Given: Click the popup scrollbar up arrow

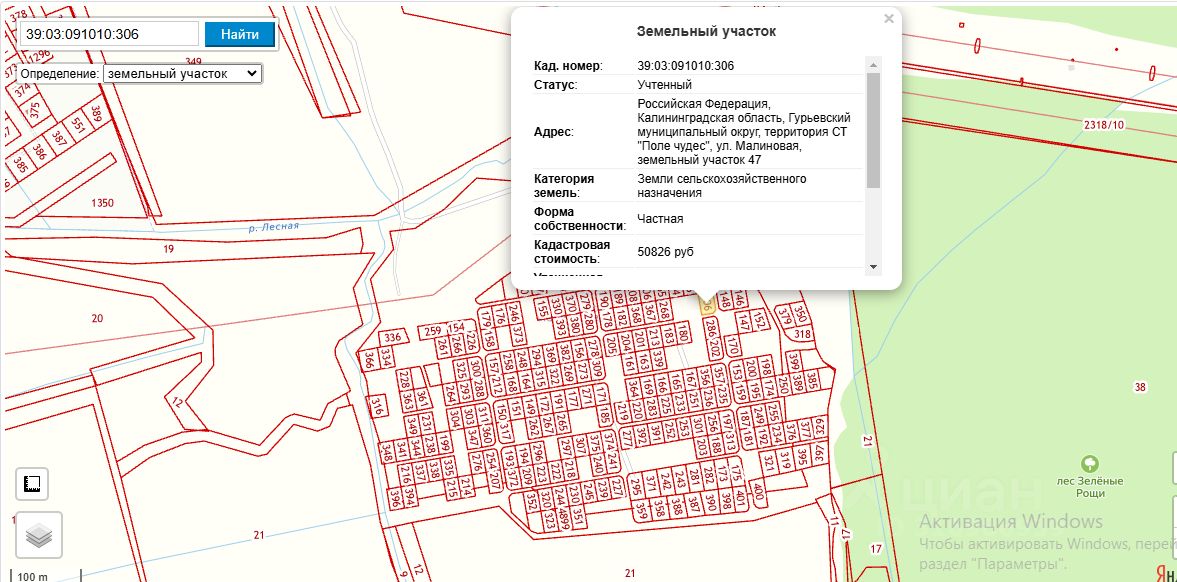Looking at the screenshot, I should coord(873,62).
